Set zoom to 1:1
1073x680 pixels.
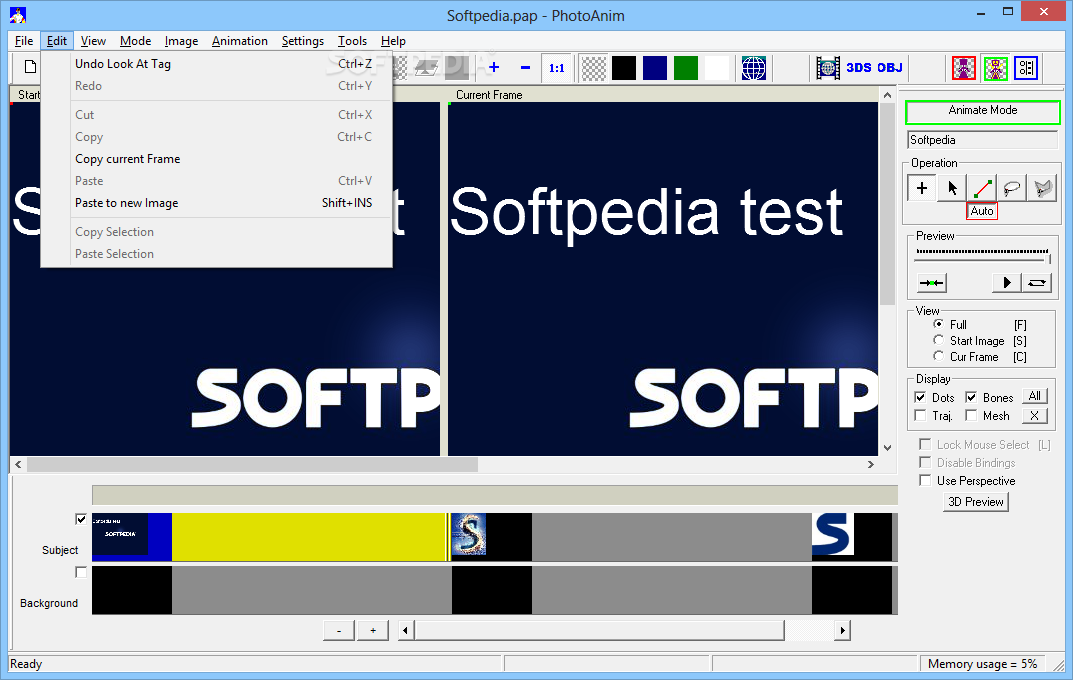click(556, 68)
